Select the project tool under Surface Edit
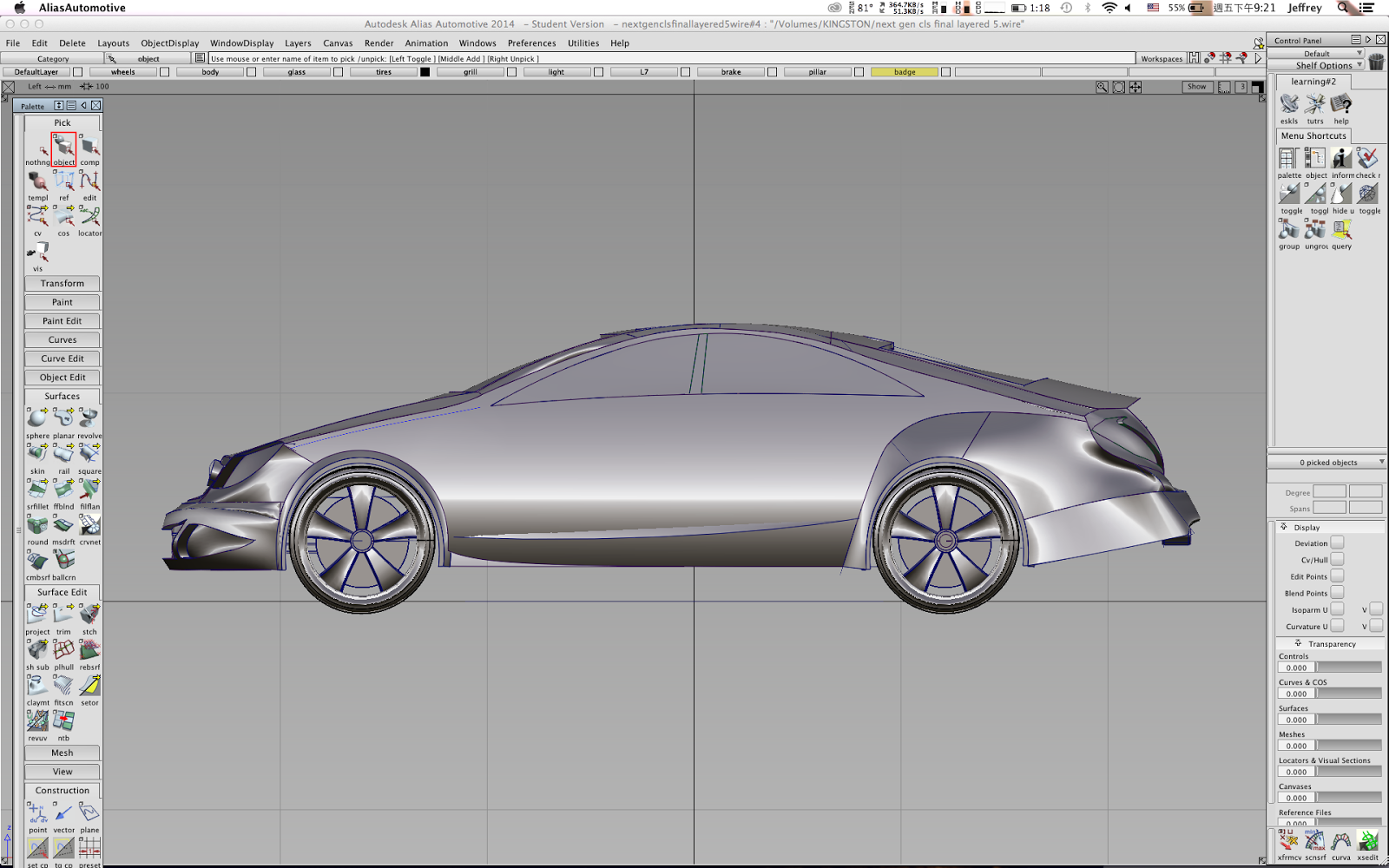 36,614
